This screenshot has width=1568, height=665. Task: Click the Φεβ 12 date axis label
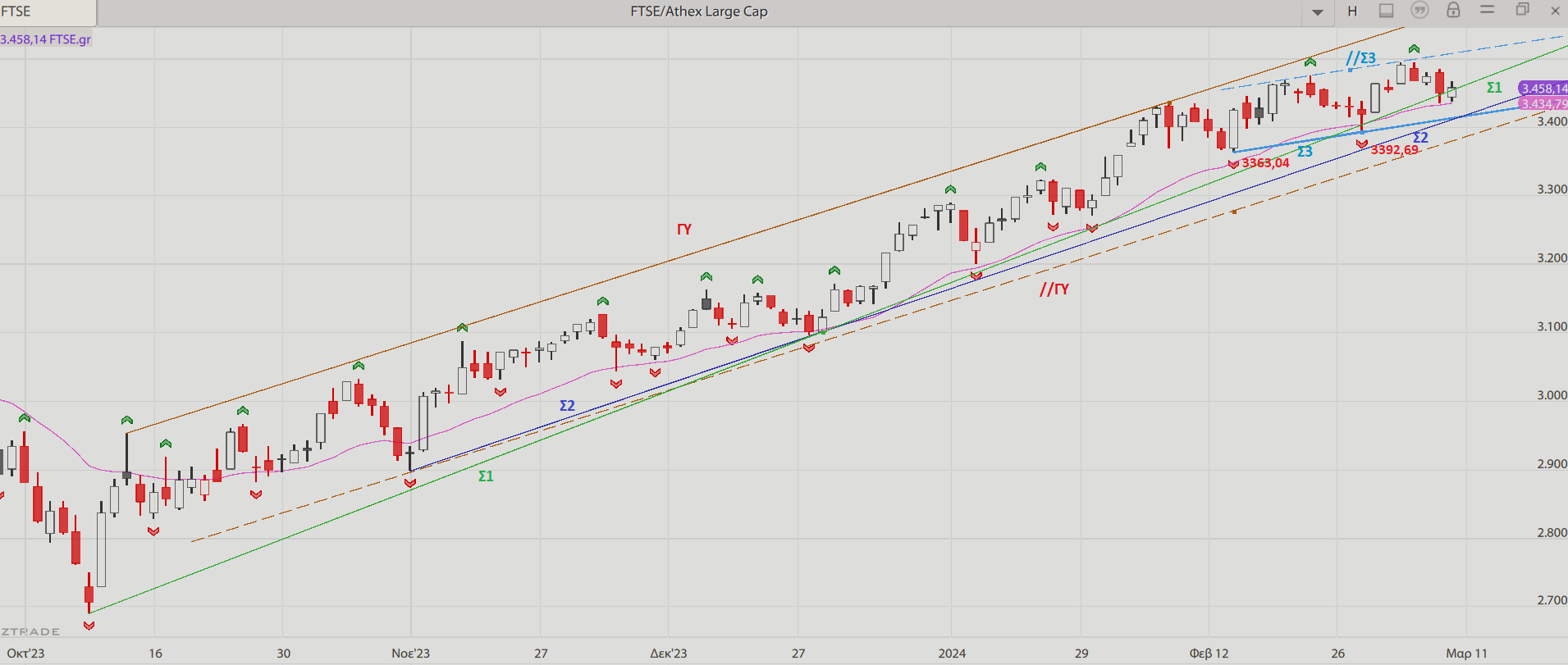[1209, 654]
